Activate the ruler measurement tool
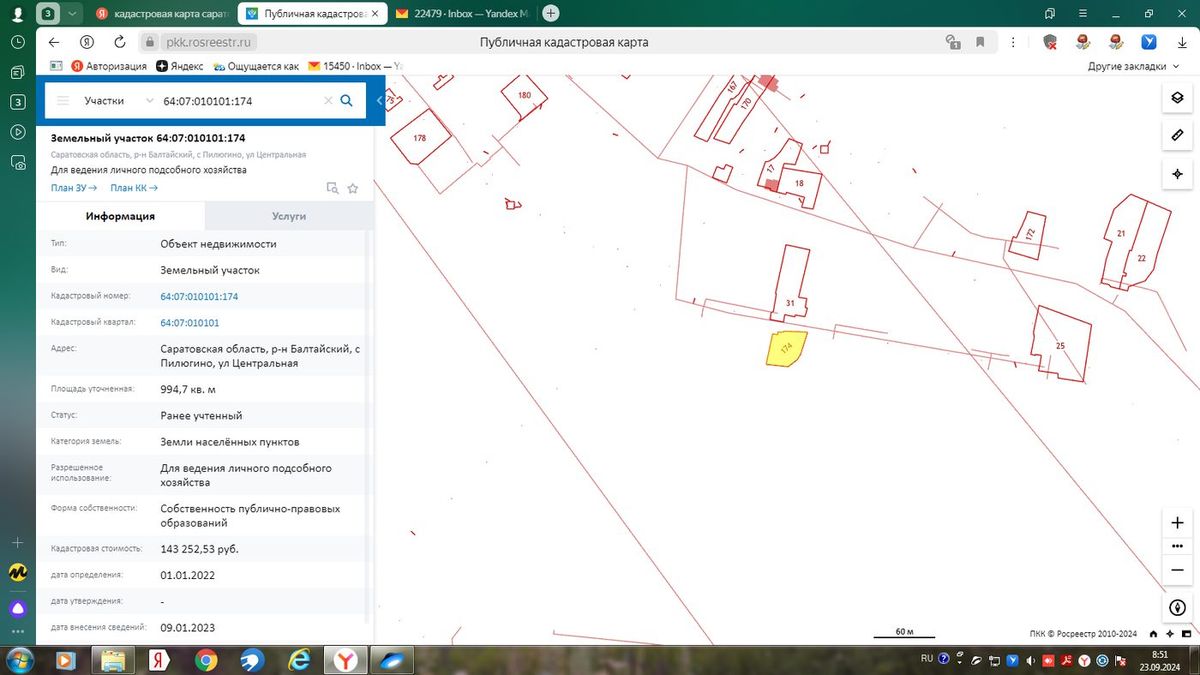The height and width of the screenshot is (675, 1200). (x=1177, y=135)
